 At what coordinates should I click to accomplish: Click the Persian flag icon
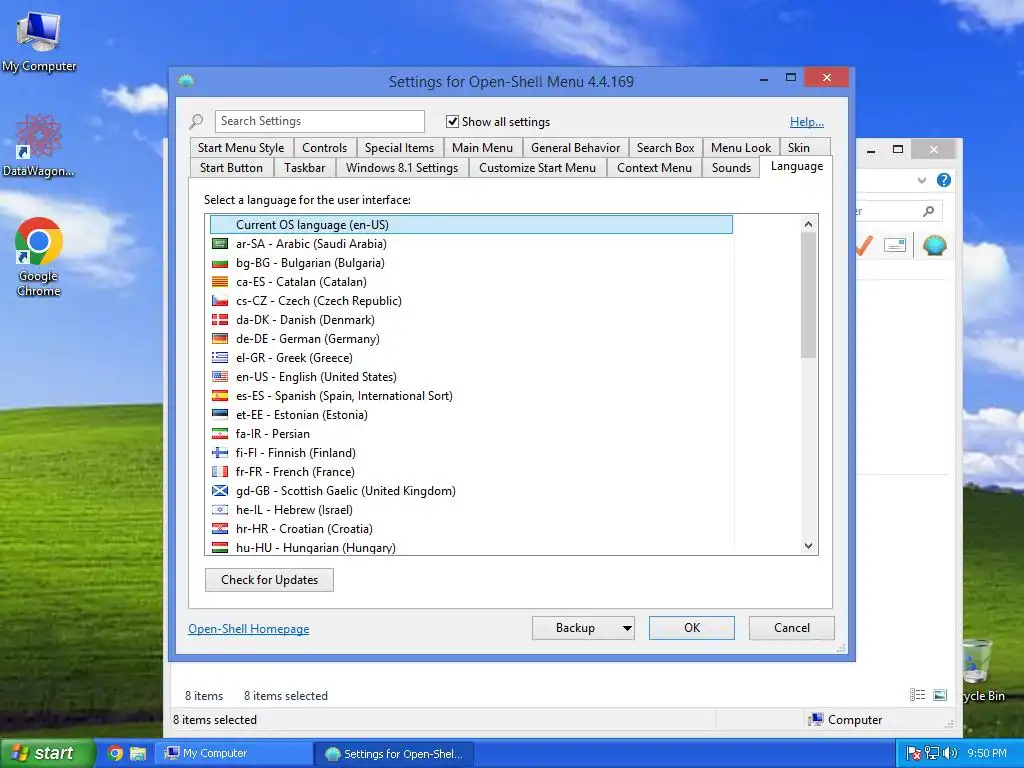pos(220,433)
